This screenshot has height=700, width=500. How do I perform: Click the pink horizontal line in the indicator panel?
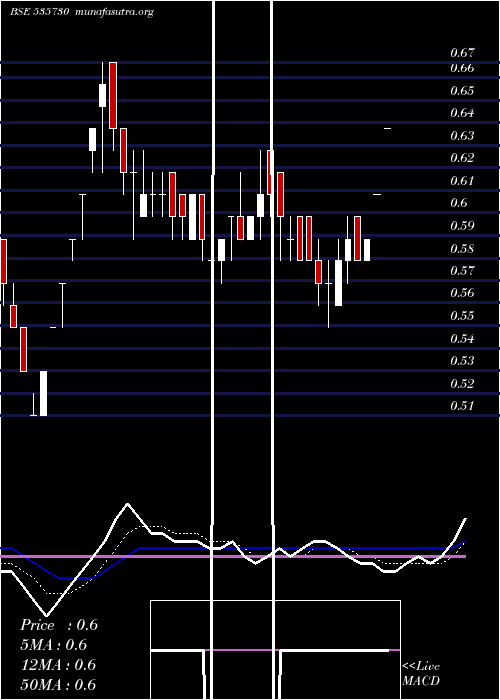[x=233, y=557]
